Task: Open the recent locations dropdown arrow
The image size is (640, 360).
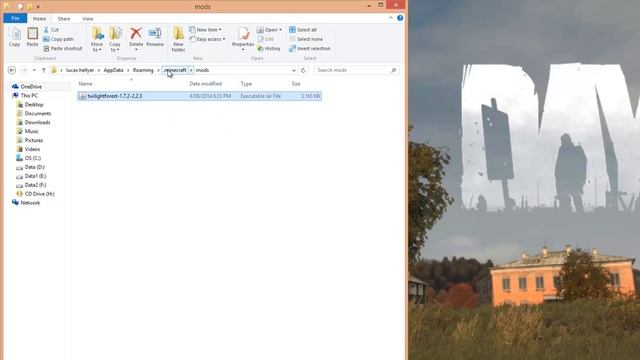Action: tap(34, 70)
